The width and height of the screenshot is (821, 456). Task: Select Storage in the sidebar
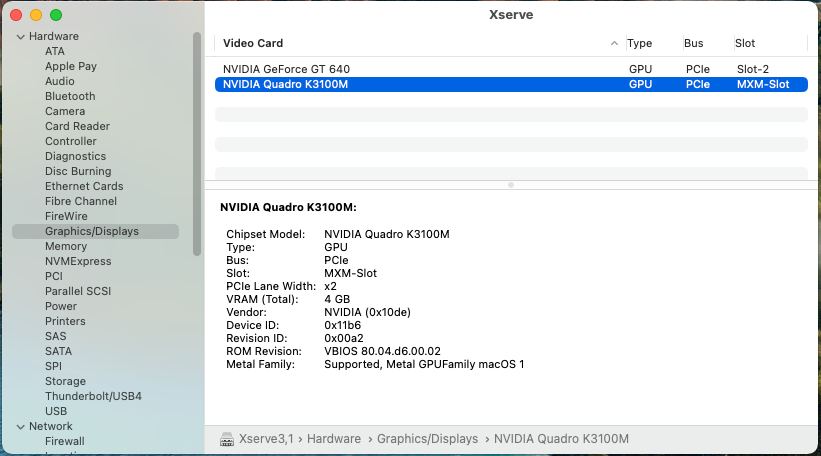(65, 382)
